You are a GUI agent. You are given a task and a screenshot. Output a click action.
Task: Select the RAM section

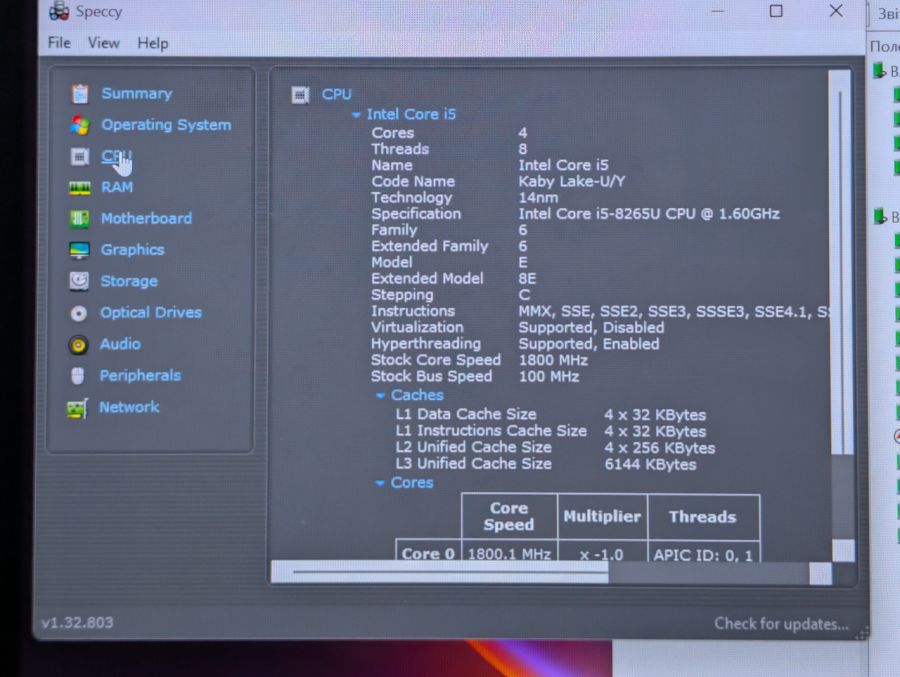[117, 187]
